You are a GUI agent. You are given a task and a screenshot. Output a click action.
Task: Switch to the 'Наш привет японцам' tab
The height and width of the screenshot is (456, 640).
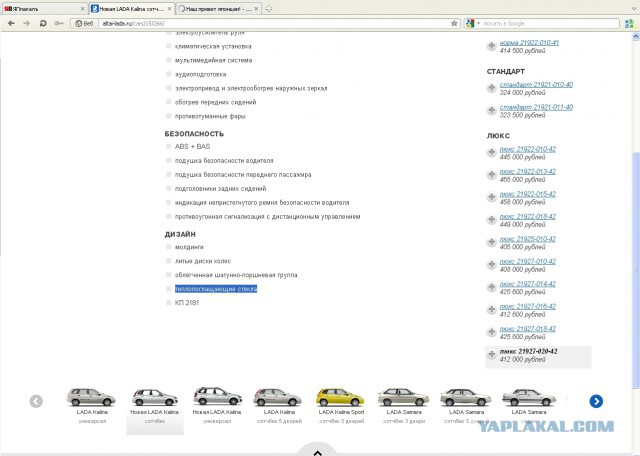(x=218, y=9)
